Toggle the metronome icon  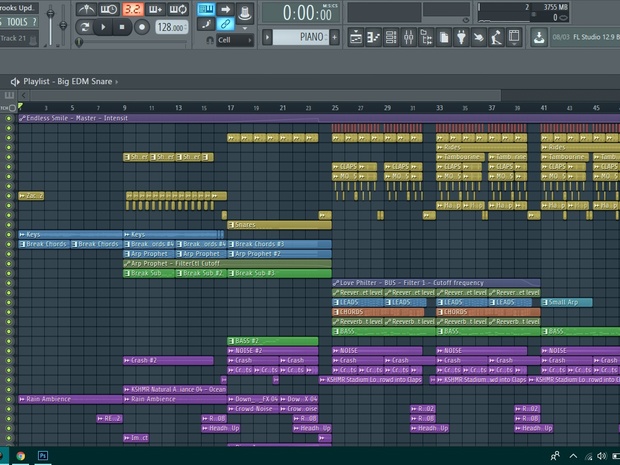[x=85, y=9]
